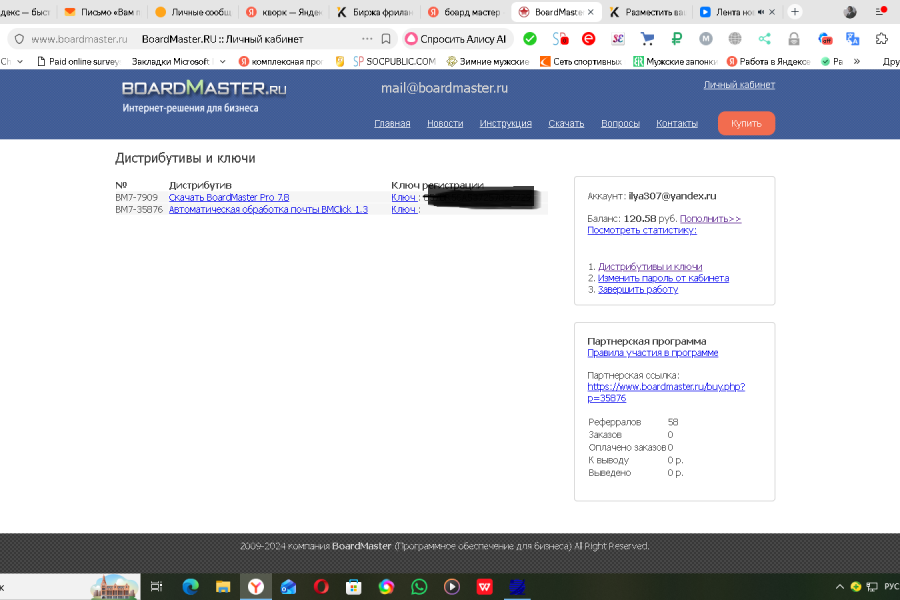
Task: Click the site protection shield icon
Action: [20, 39]
